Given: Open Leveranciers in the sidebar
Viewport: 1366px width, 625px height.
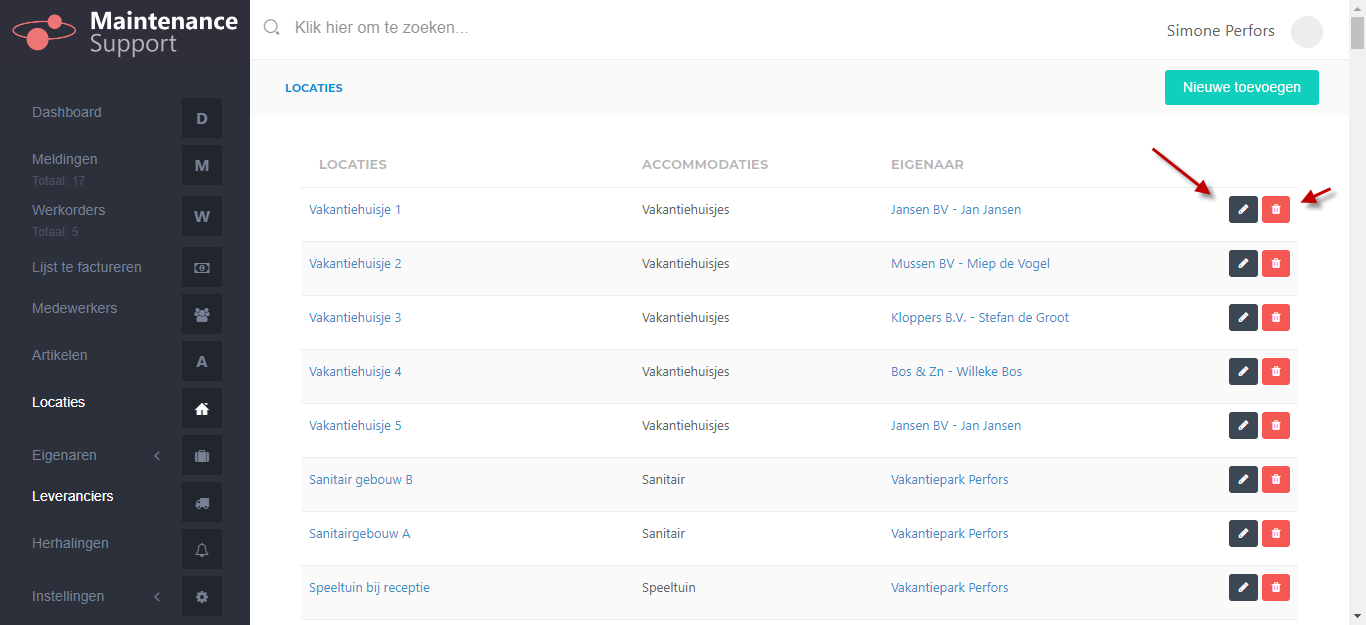Looking at the screenshot, I should click(x=73, y=496).
